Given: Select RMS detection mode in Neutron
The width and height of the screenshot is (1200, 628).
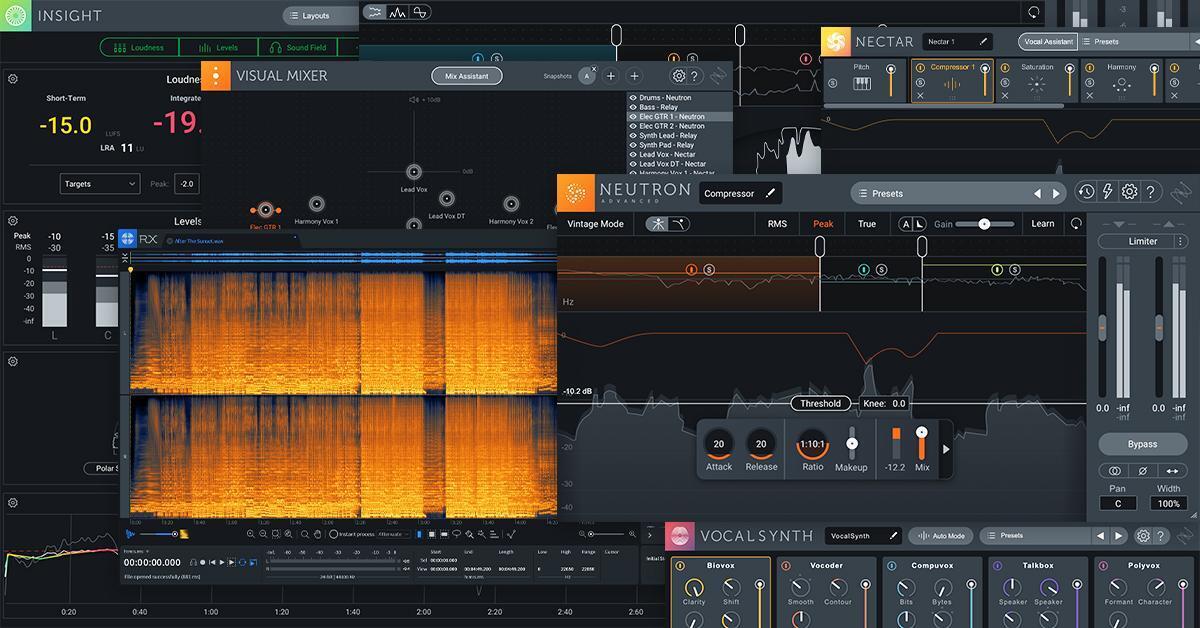Looking at the screenshot, I should pos(777,224).
